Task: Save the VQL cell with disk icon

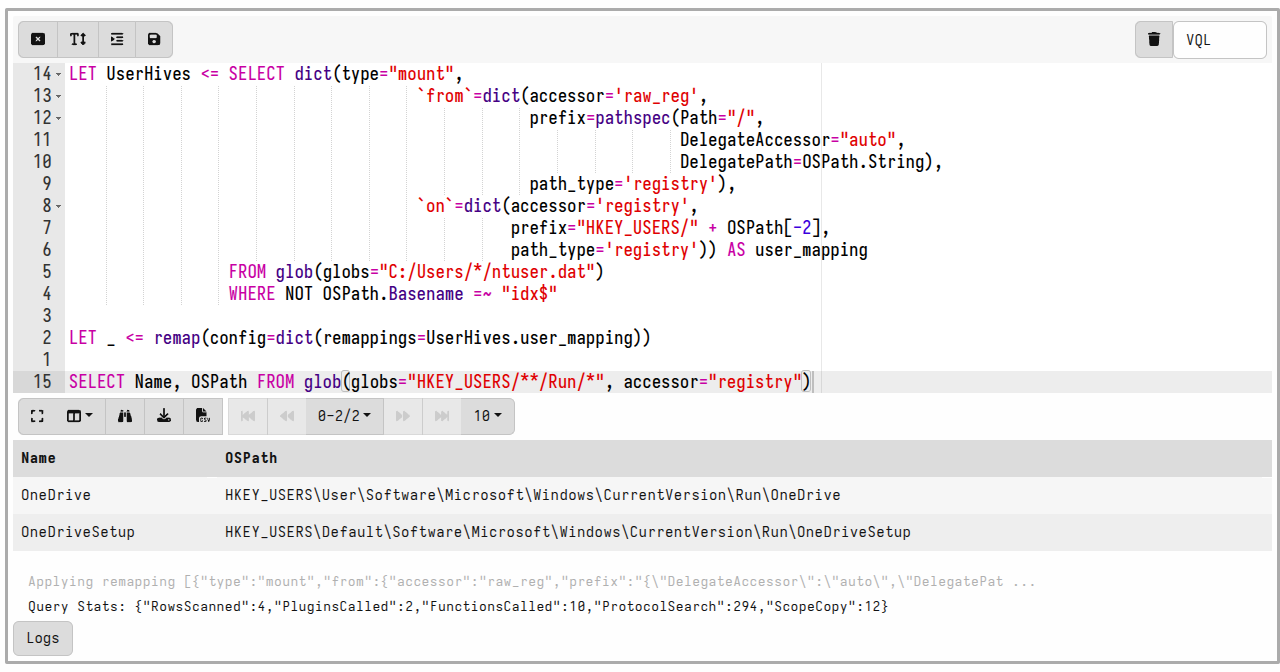Action: (x=154, y=39)
